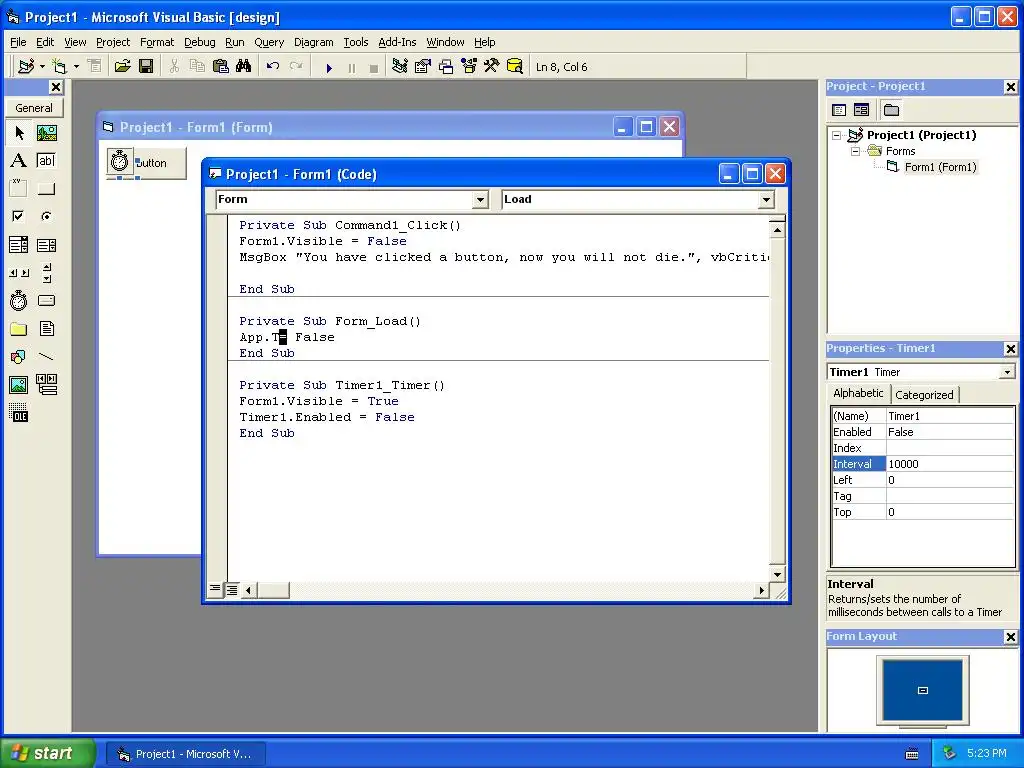Image resolution: width=1024 pixels, height=768 pixels.
Task: Open the Add Form dropdown arrow
Action: pos(76,67)
